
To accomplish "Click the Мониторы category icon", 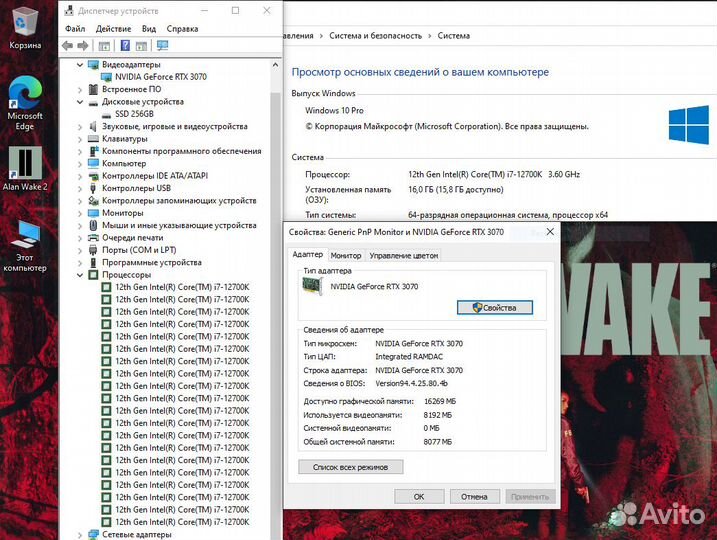I will click(93, 213).
